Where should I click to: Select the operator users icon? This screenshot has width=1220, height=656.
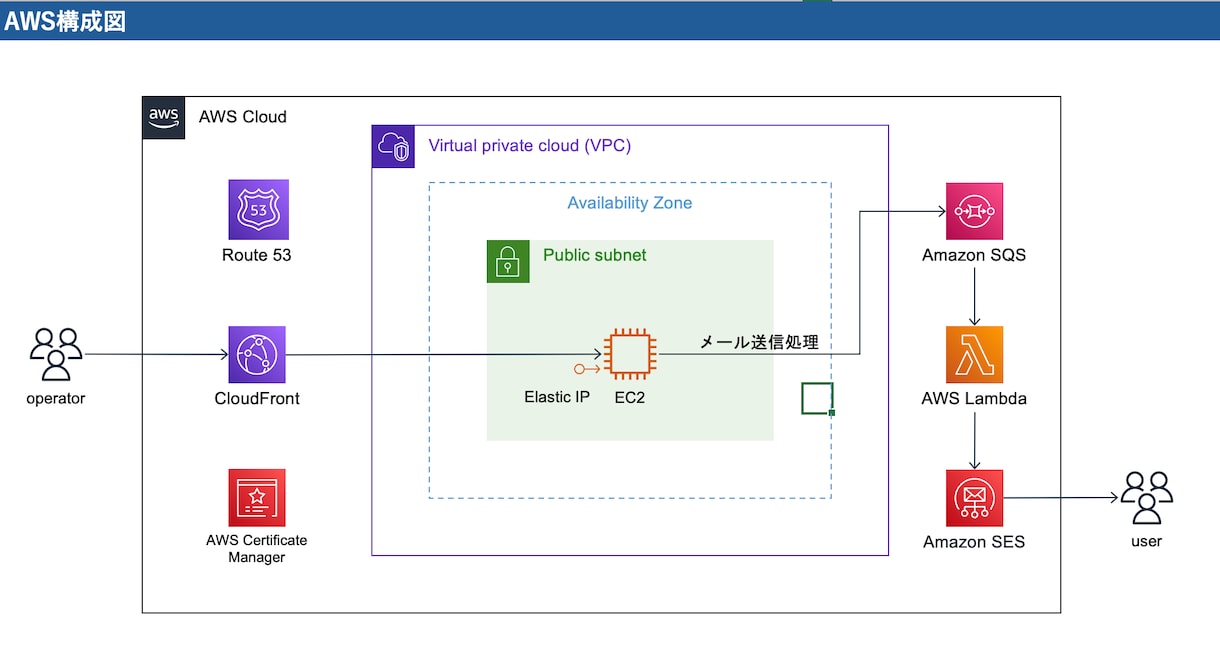[56, 354]
